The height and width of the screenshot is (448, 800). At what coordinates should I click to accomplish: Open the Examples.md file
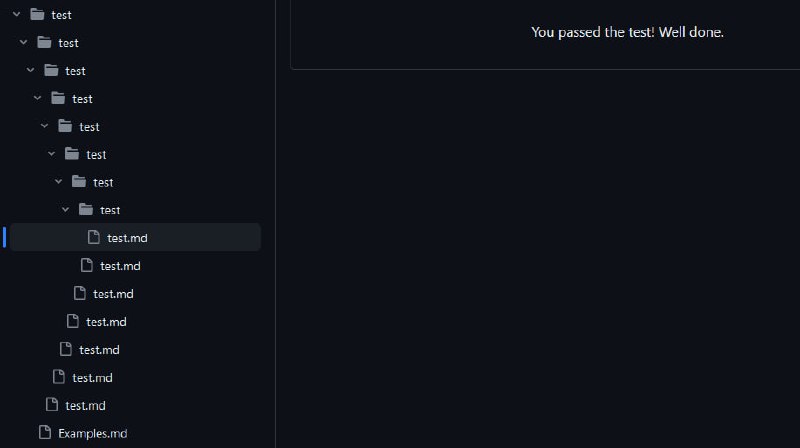pos(93,433)
